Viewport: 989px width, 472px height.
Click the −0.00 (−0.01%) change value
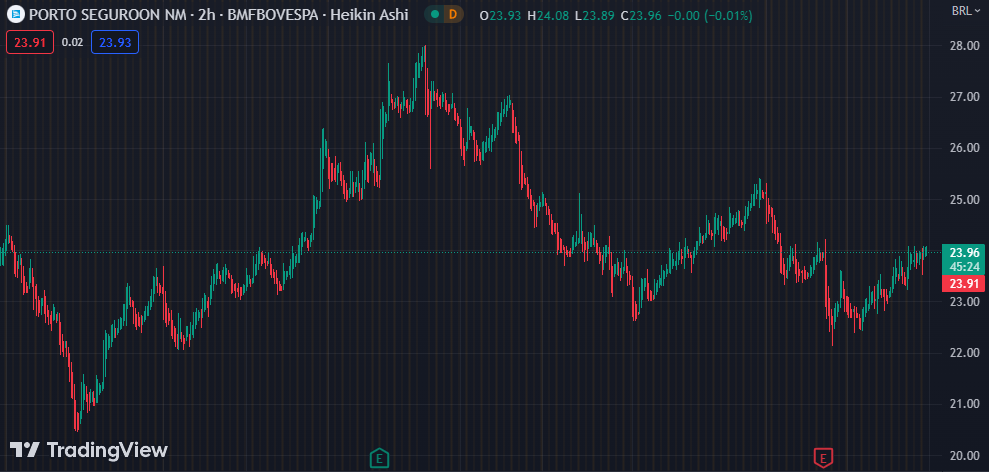709,15
